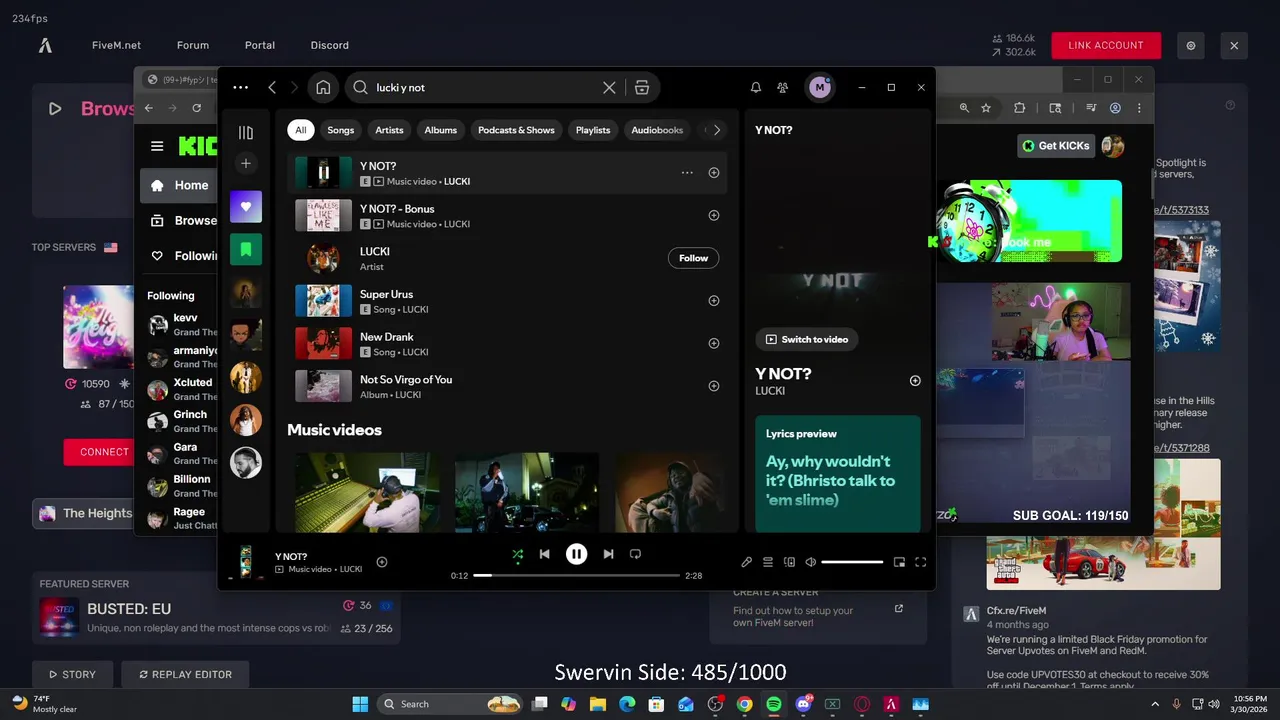Follow the artist LUCKI
This screenshot has width=1280, height=720.
click(x=693, y=258)
